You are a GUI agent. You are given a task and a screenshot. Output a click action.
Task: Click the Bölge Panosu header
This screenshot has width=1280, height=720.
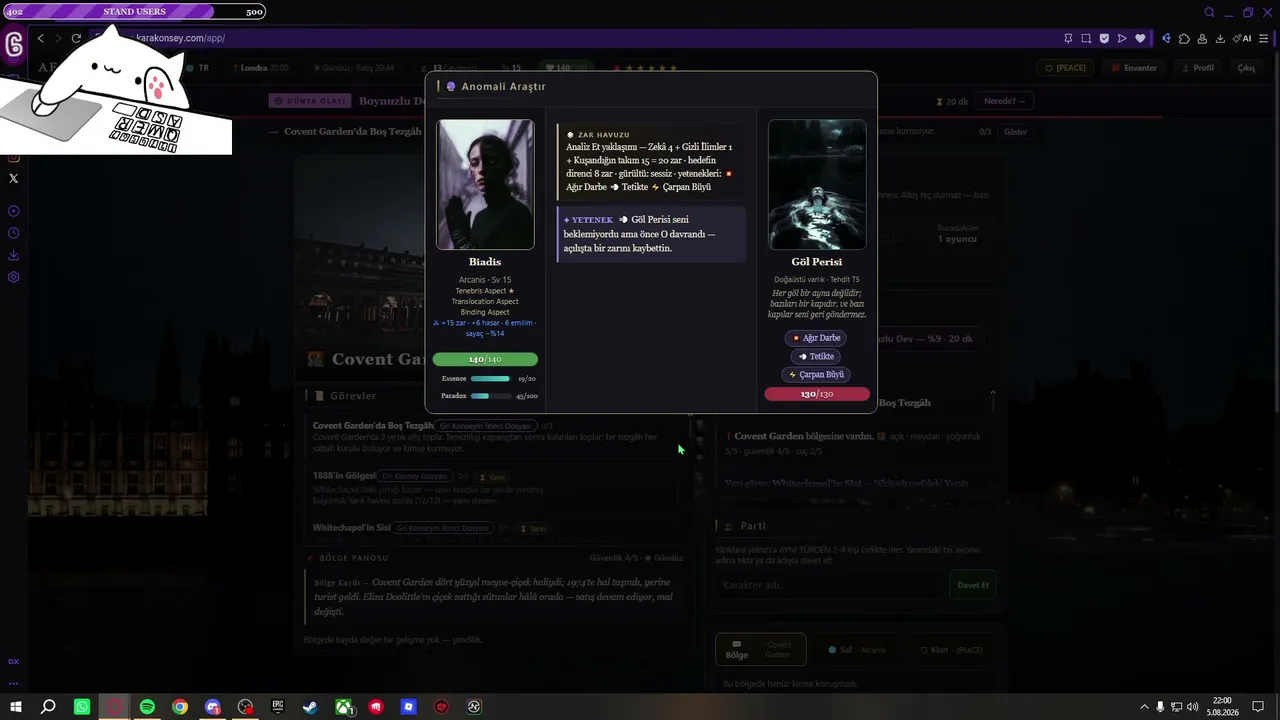(354, 558)
